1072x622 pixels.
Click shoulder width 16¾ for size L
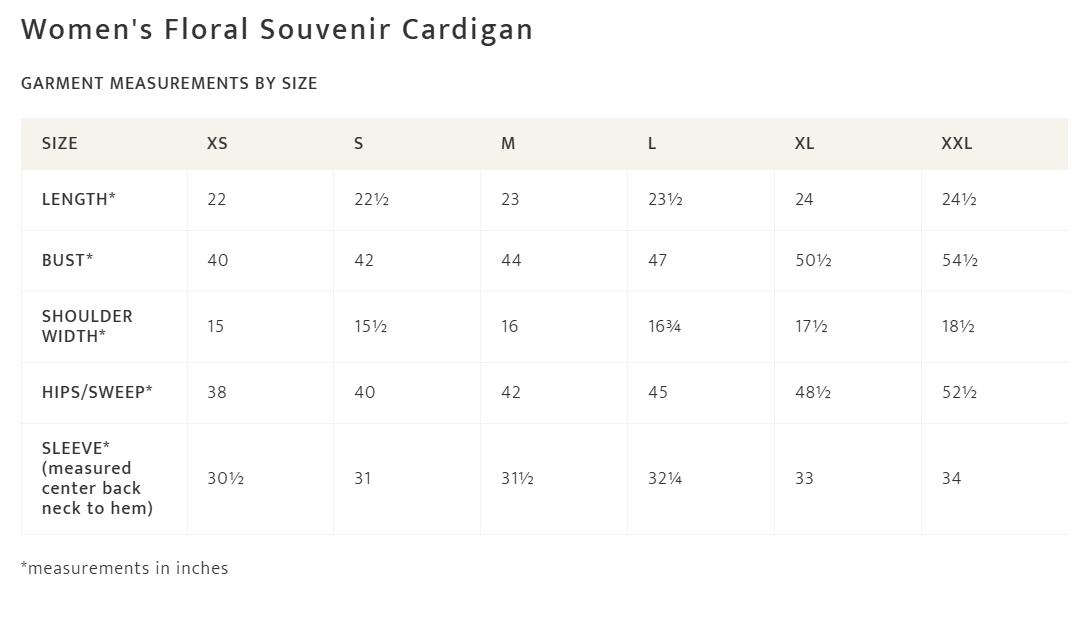pos(664,326)
